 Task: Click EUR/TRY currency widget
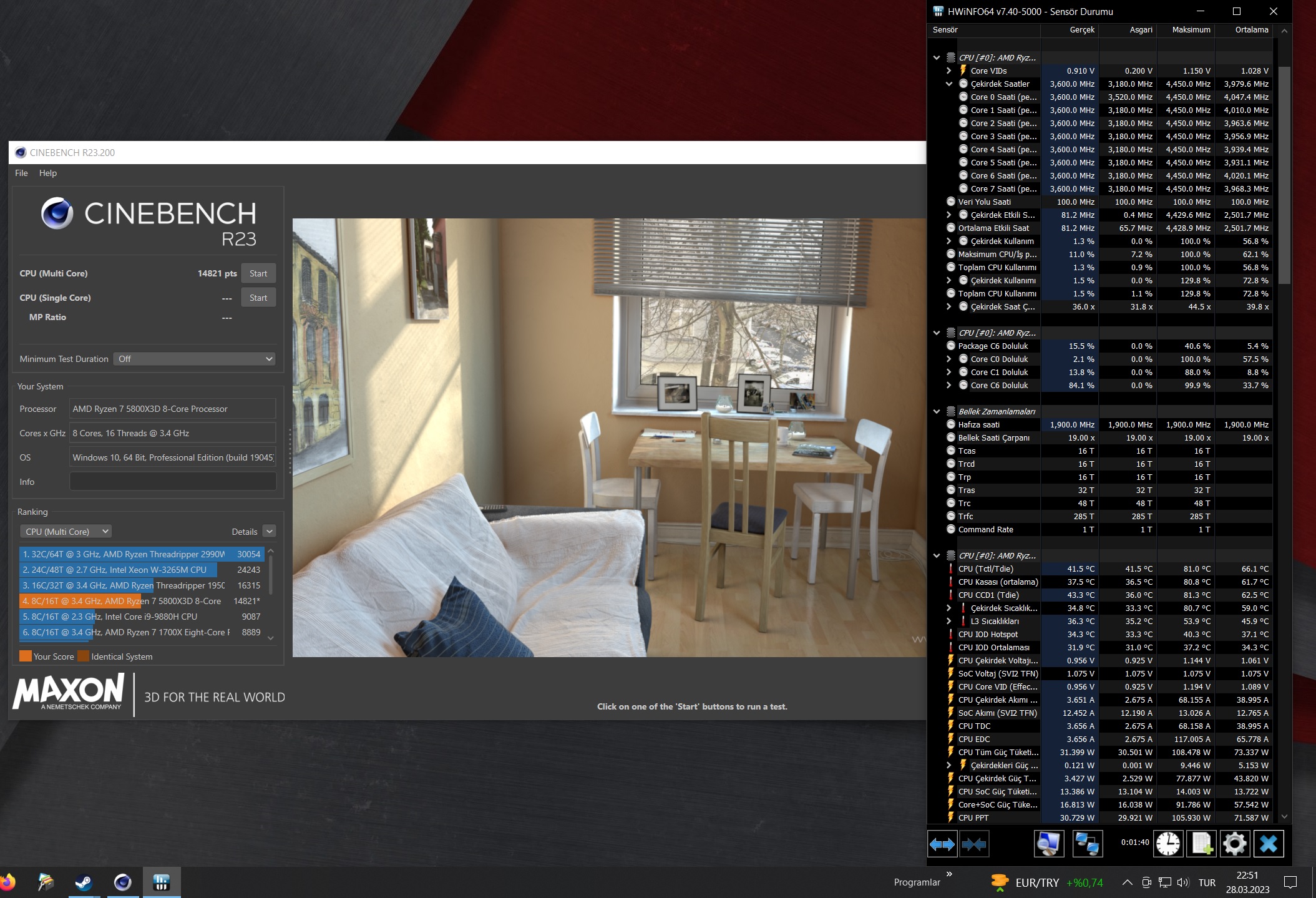pos(1046,882)
